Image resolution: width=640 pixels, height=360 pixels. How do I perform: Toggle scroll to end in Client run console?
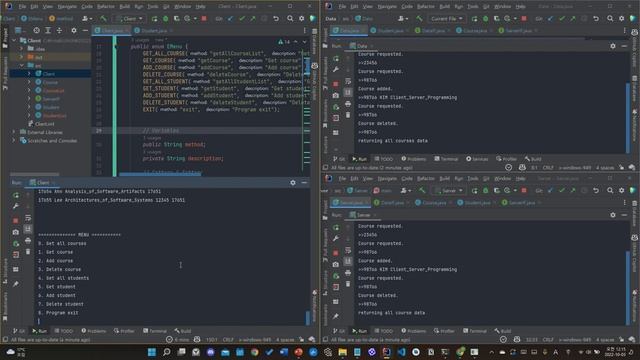tap(28, 229)
